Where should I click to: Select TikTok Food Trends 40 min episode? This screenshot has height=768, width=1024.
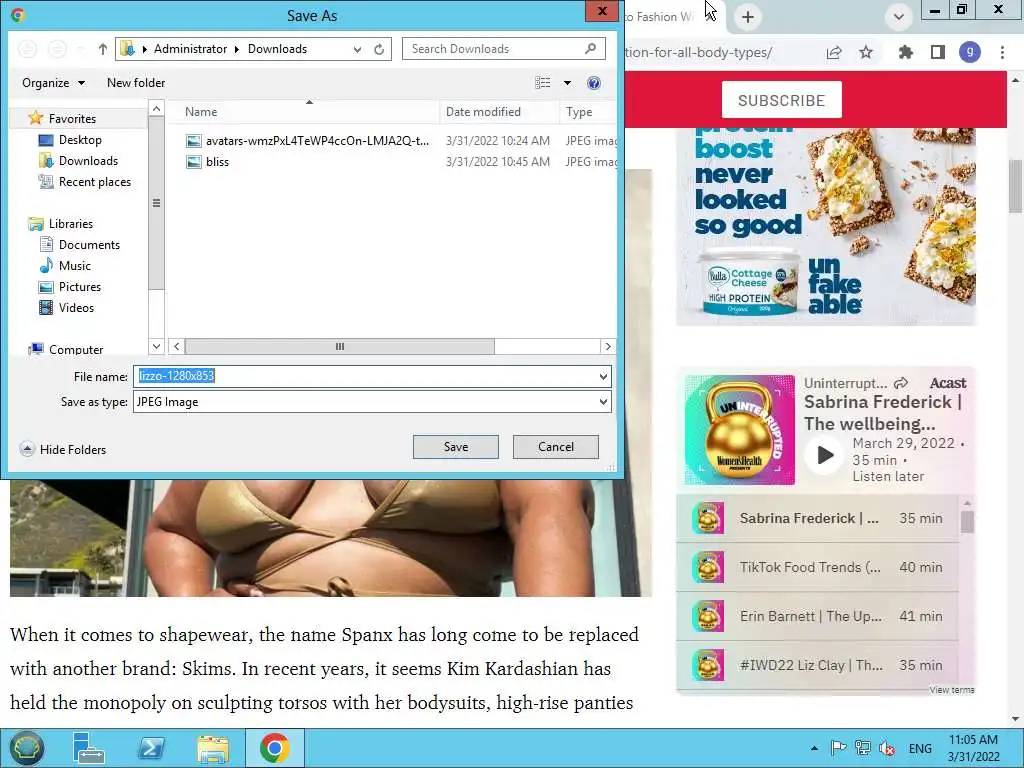pos(818,568)
